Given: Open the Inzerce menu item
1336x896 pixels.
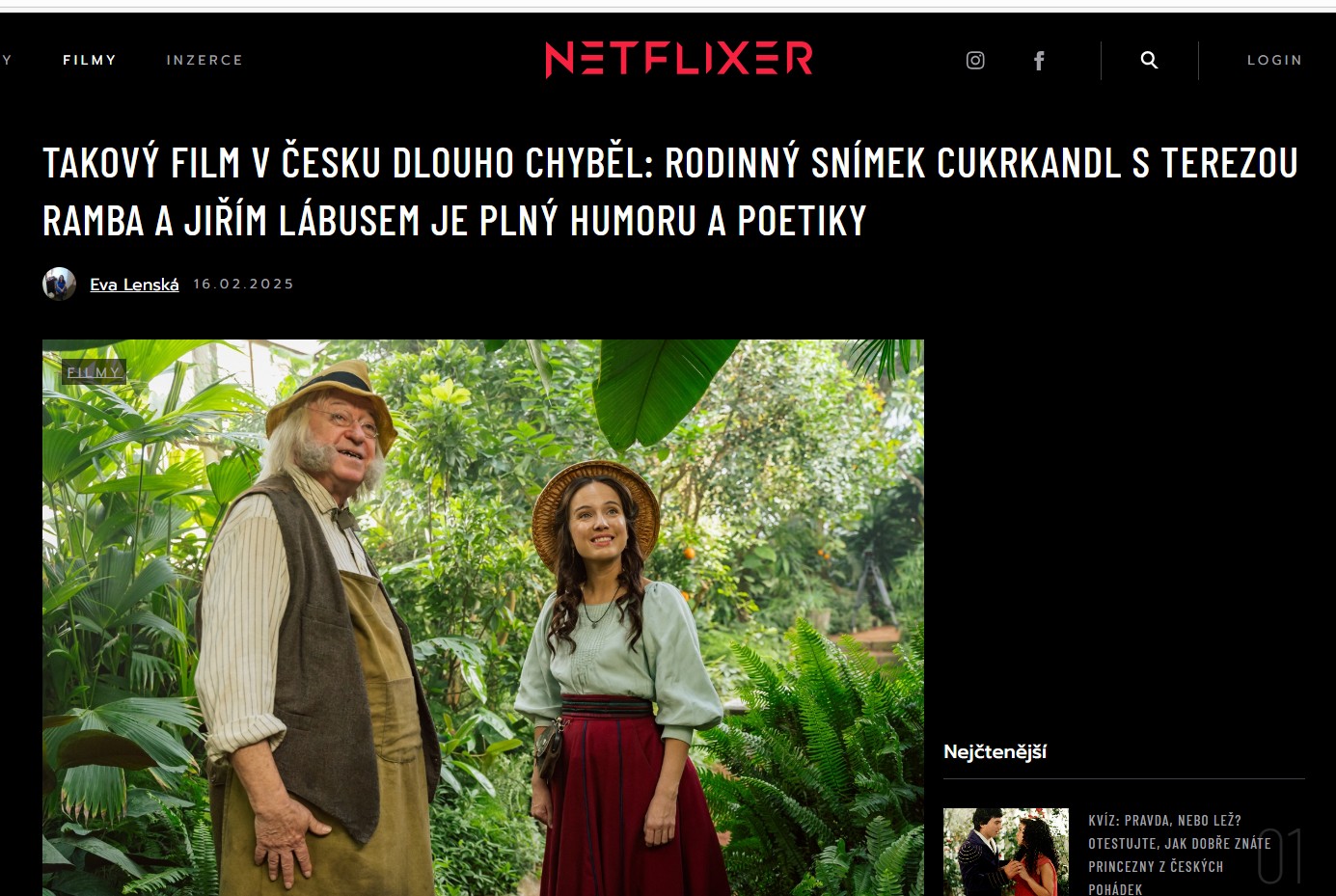Looking at the screenshot, I should pyautogui.click(x=204, y=60).
